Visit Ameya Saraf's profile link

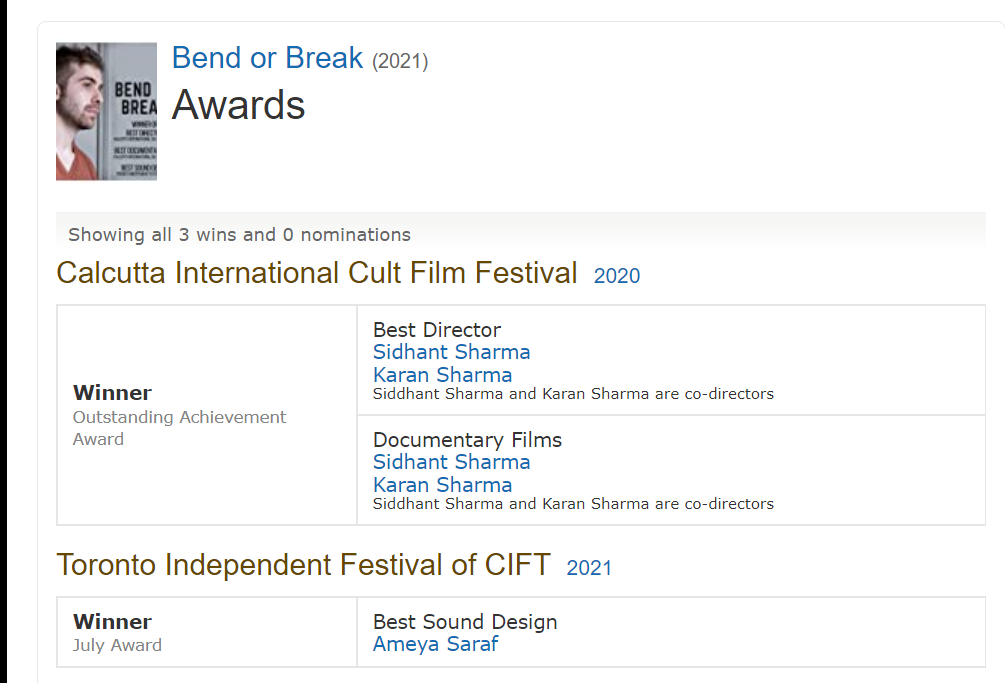435,644
